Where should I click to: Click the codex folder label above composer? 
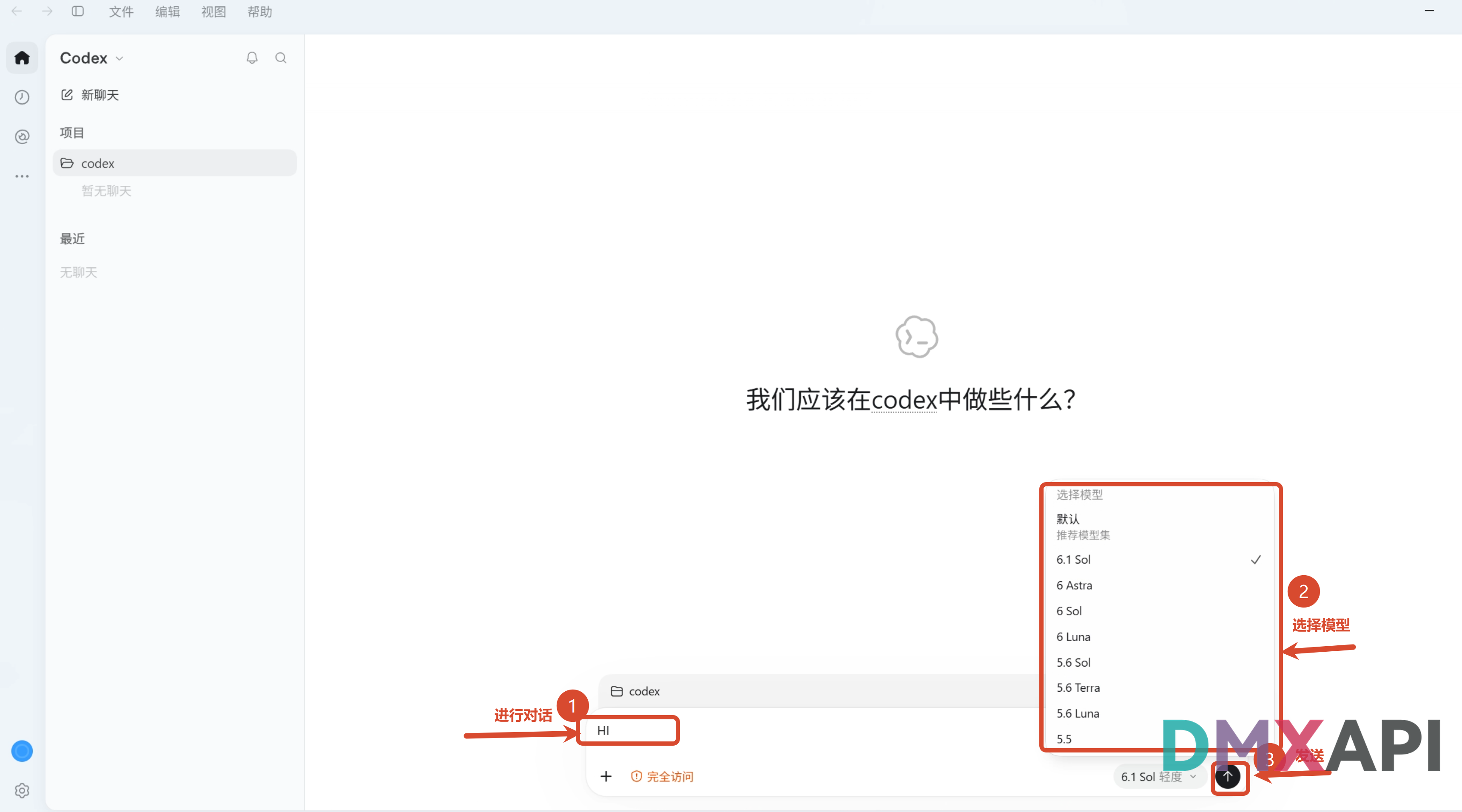pyautogui.click(x=635, y=691)
